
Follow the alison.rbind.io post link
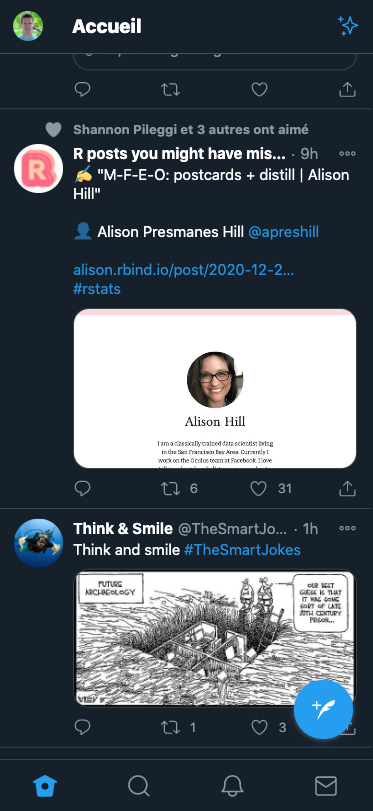click(x=184, y=269)
